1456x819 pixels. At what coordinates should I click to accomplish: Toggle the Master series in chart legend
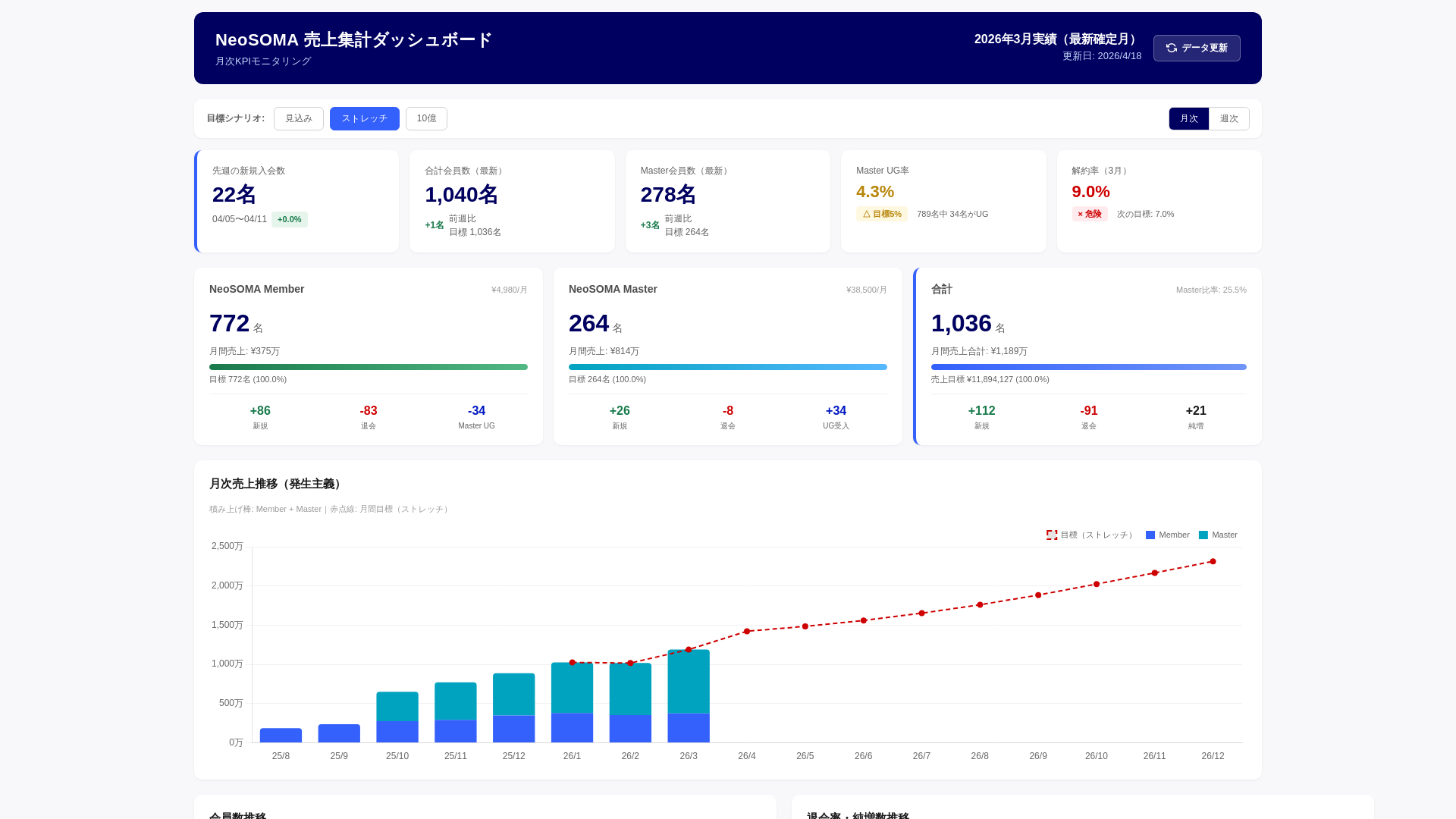[x=1218, y=535]
